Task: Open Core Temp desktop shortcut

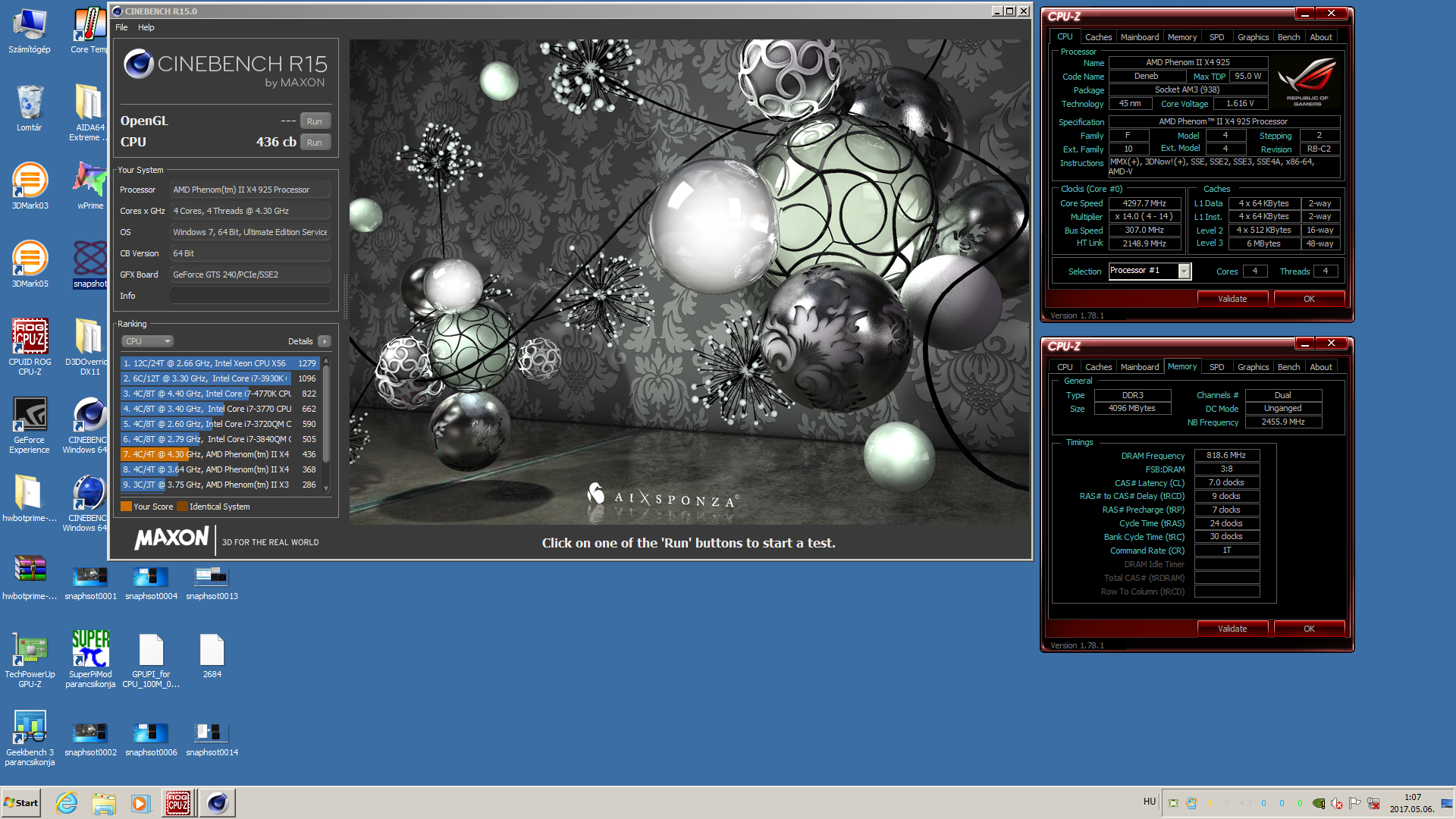Action: [x=89, y=30]
